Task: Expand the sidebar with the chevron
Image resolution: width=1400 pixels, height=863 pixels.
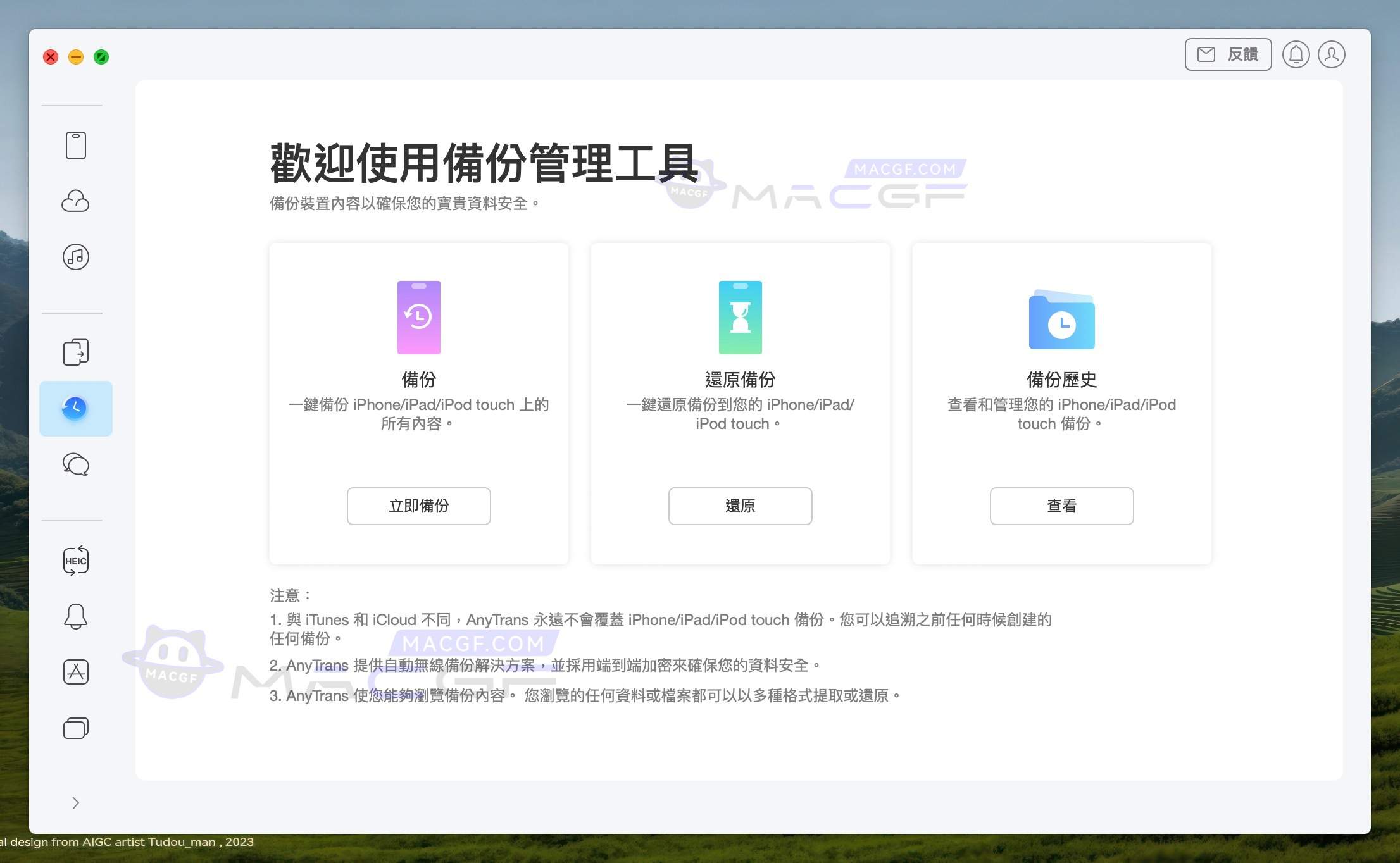Action: (x=75, y=802)
